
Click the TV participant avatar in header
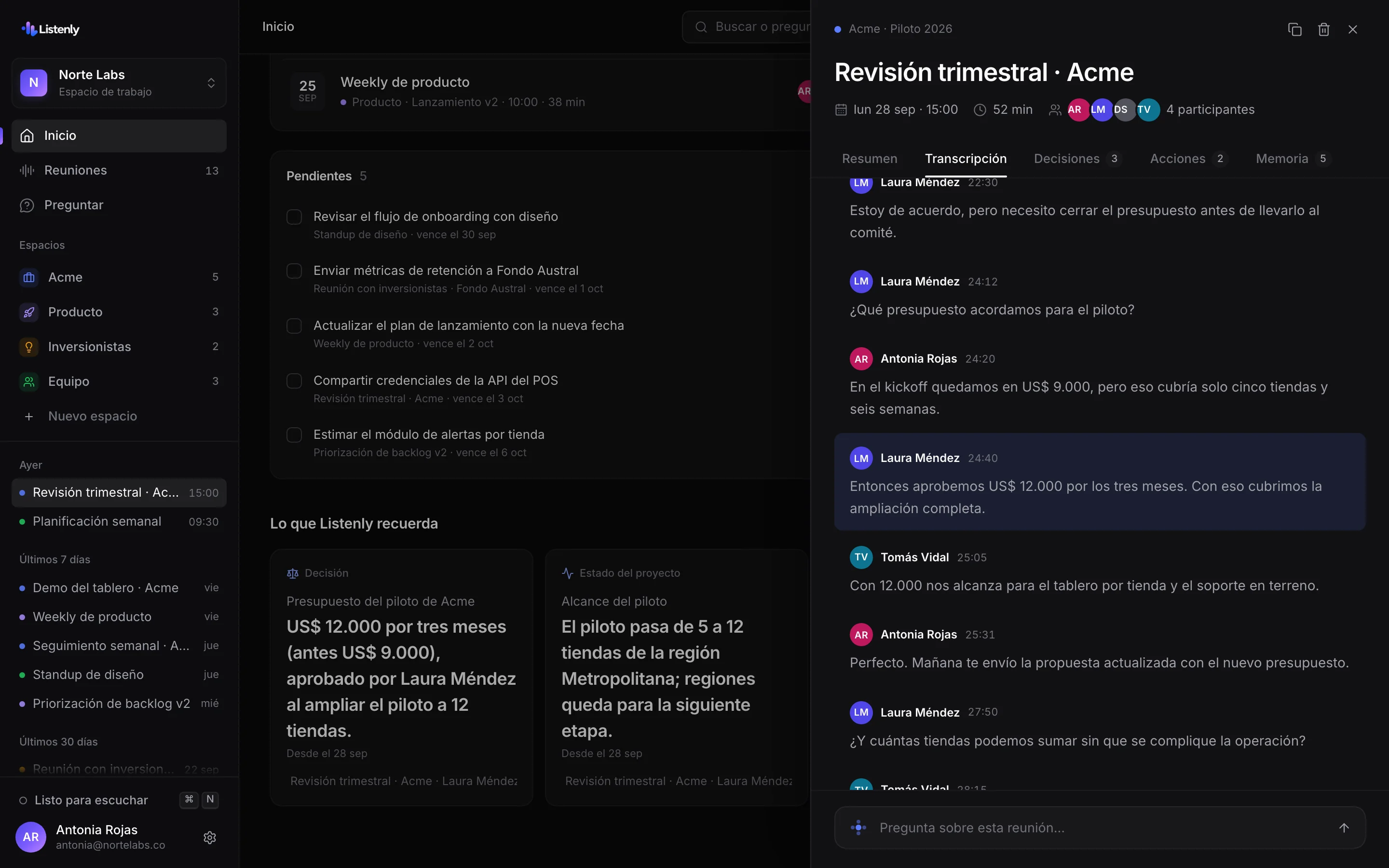[x=1148, y=109]
